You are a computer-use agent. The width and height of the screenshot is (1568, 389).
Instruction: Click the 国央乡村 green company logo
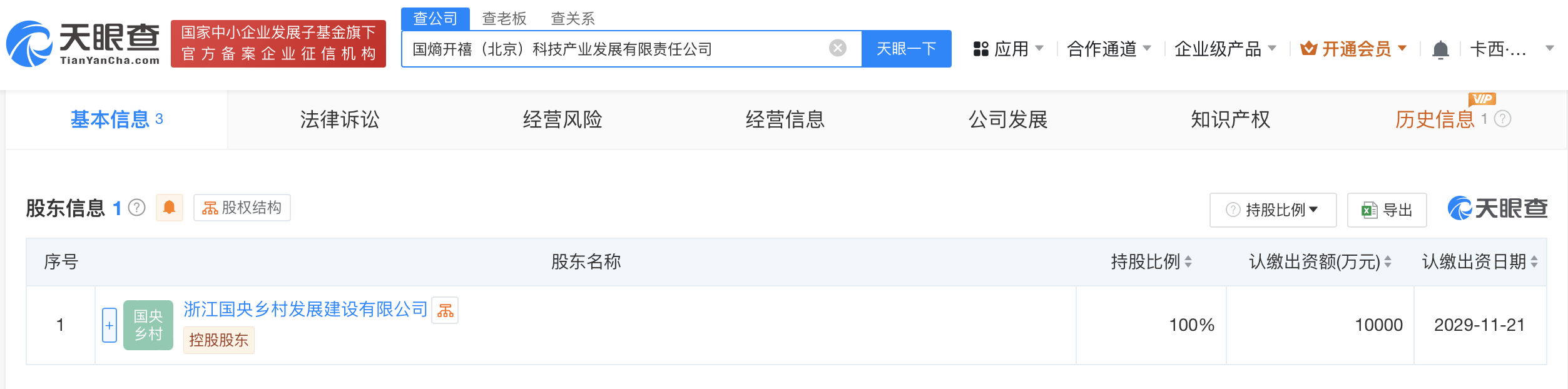pos(148,325)
